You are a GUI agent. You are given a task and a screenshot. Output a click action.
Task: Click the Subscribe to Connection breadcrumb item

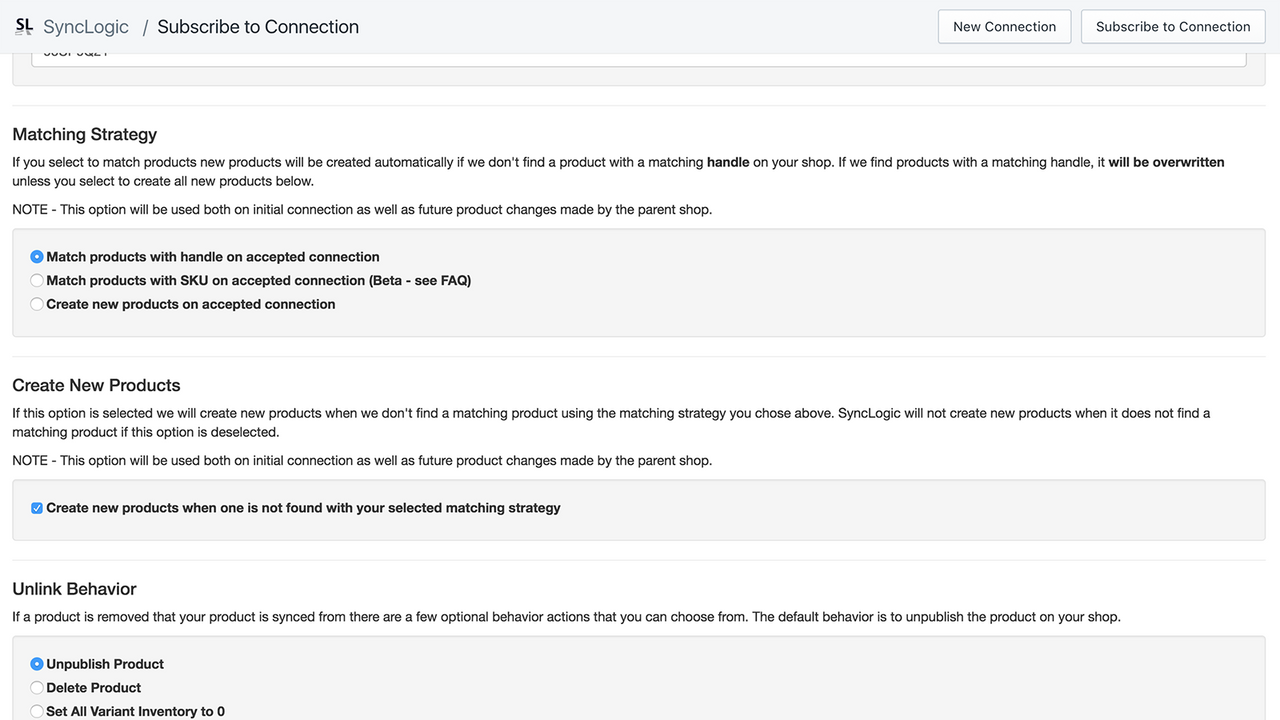257,27
